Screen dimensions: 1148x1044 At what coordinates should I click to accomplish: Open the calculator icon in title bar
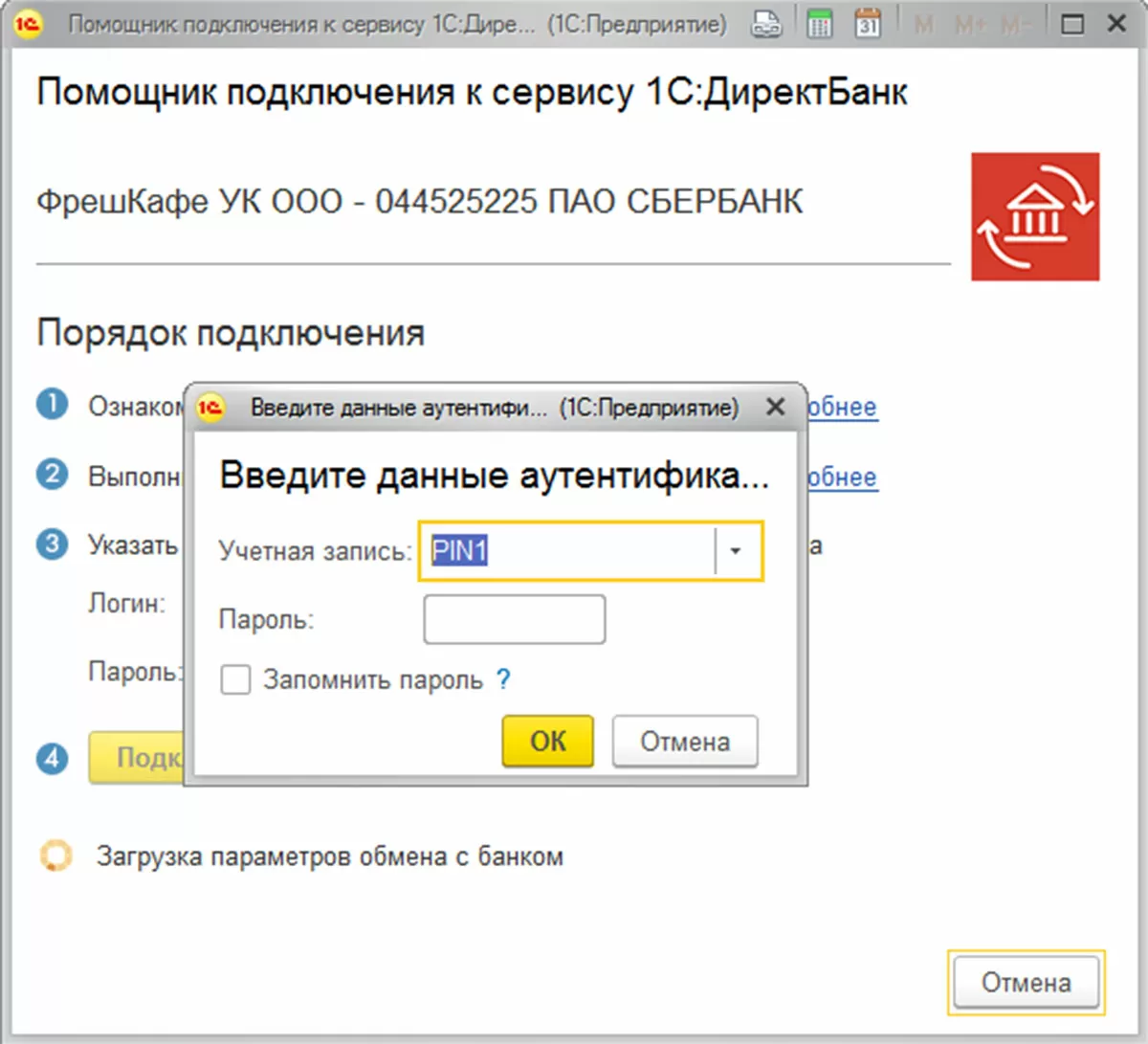point(820,24)
